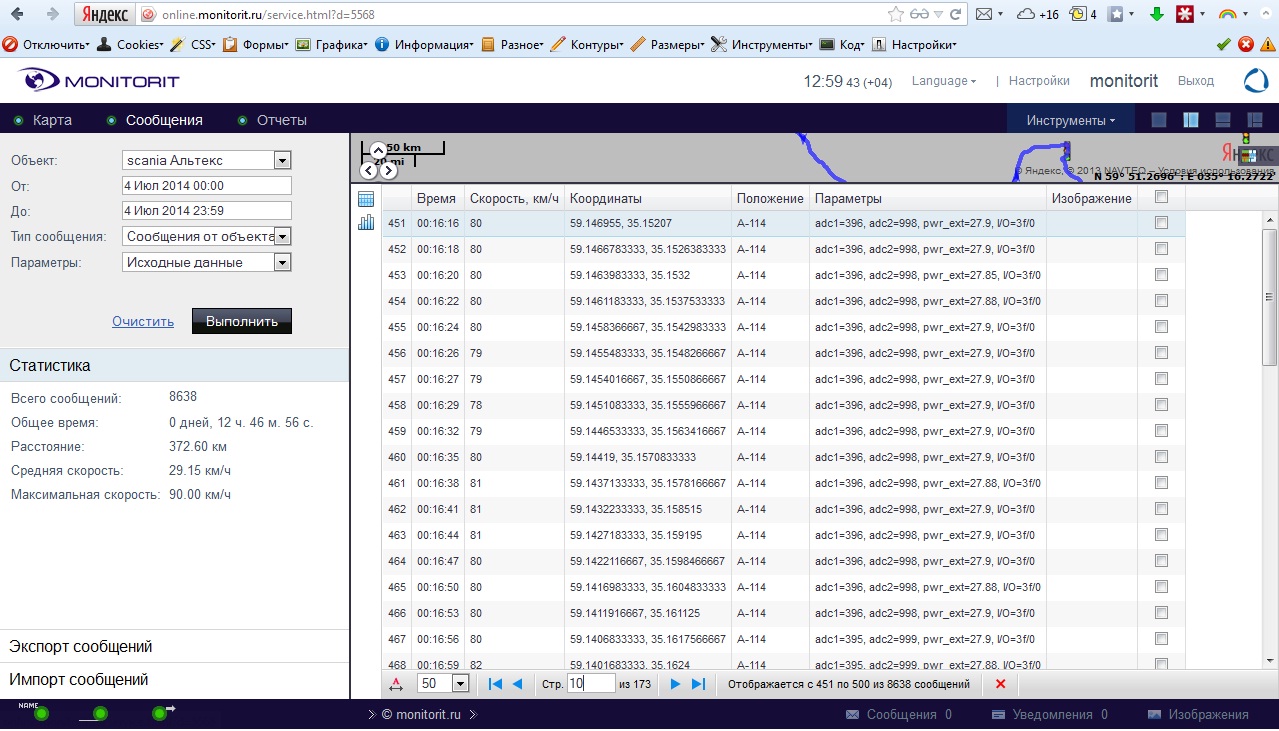Check the checkbox for row 460
1279x731 pixels.
(1161, 457)
